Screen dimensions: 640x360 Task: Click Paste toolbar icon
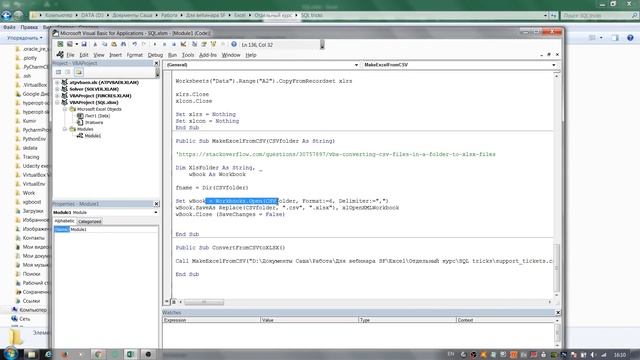click(114, 44)
